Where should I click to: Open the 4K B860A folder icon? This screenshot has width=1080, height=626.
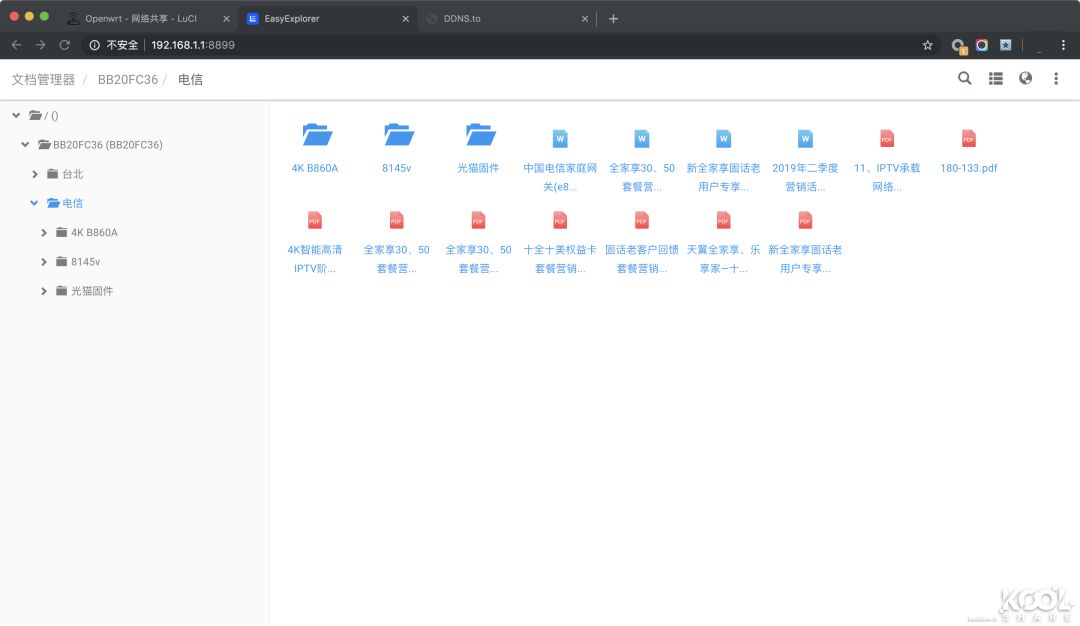pyautogui.click(x=316, y=136)
